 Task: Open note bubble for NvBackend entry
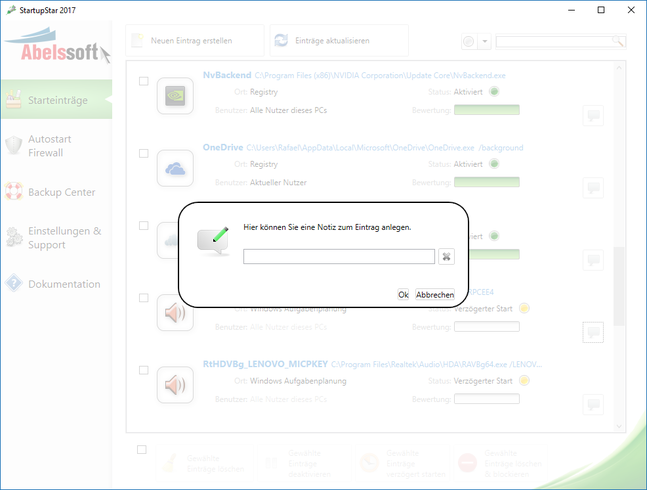tap(593, 115)
